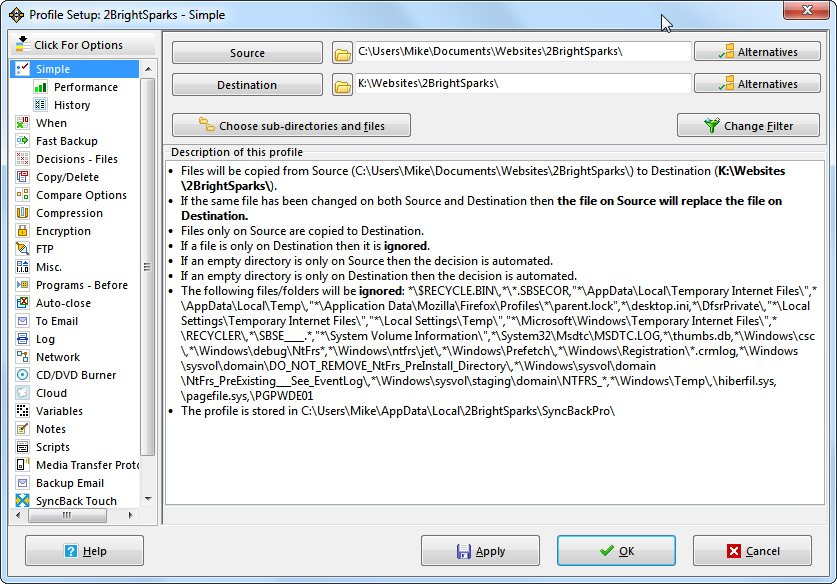Click sidebar horizontal scrollbar right arrow
The width and height of the screenshot is (837, 584).
click(x=131, y=515)
